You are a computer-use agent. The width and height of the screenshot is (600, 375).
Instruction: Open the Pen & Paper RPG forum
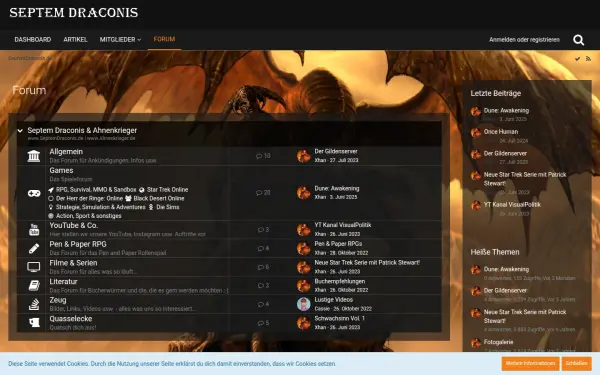(x=78, y=244)
